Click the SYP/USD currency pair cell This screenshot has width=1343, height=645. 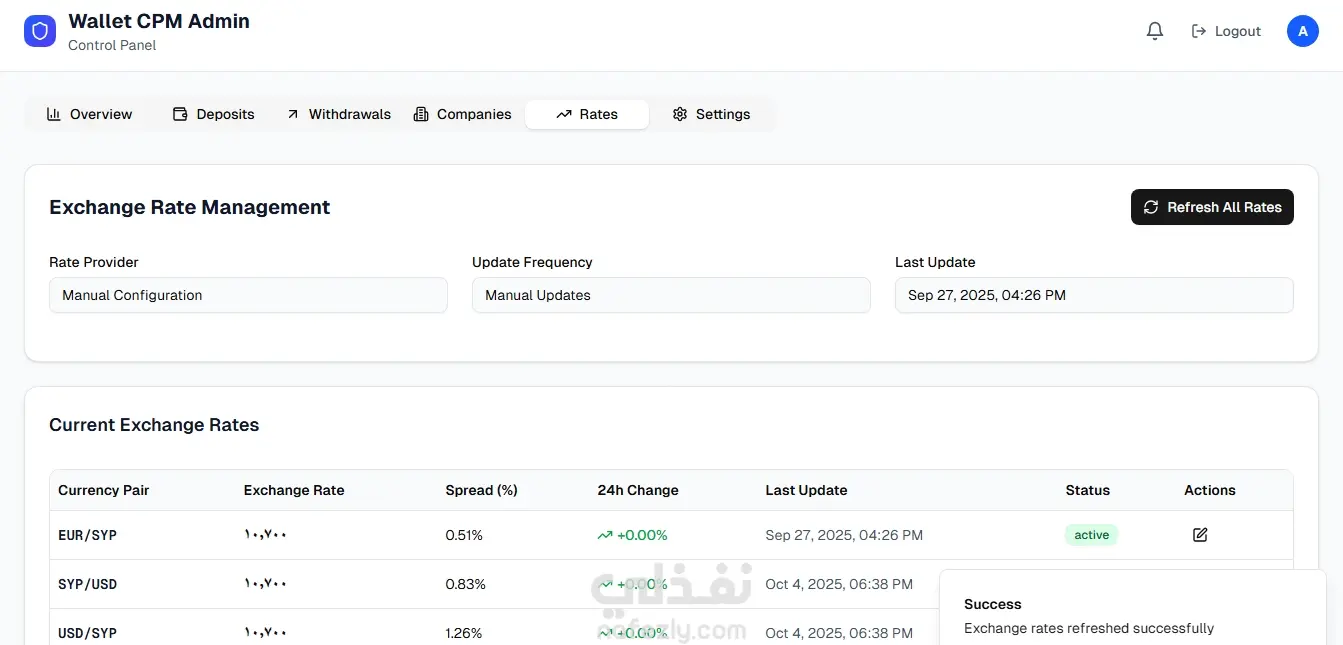click(x=87, y=584)
